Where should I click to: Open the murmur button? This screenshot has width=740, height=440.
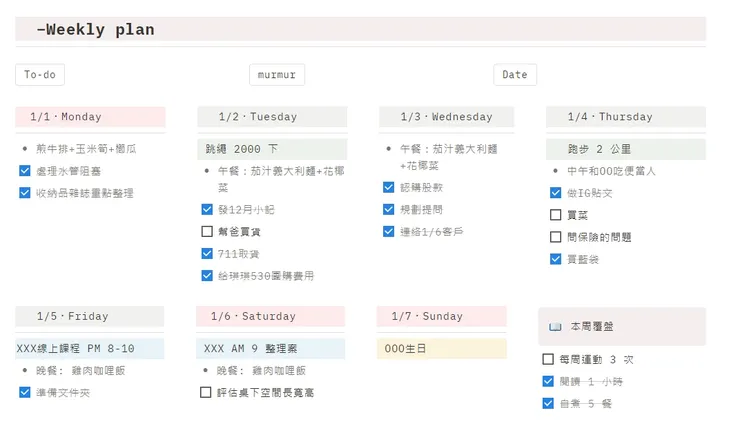277,75
